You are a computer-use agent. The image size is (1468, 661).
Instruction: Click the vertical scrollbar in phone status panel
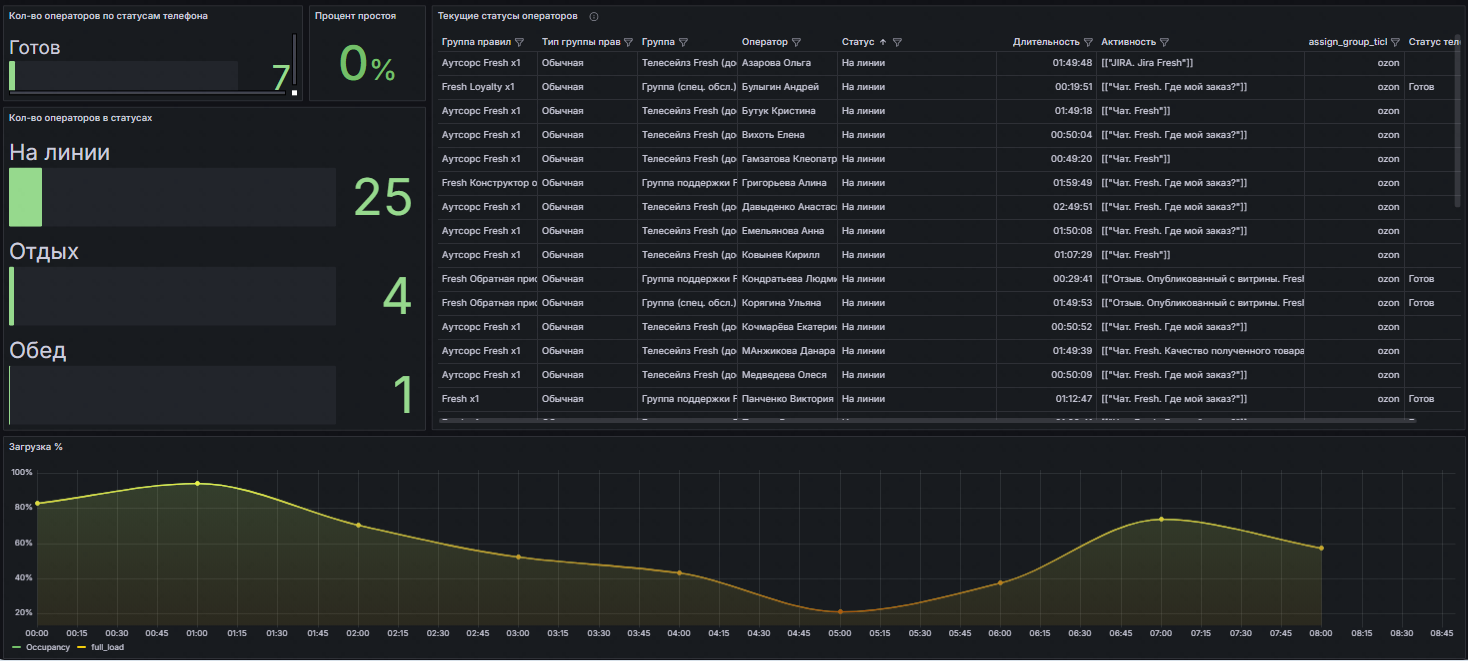[x=294, y=60]
